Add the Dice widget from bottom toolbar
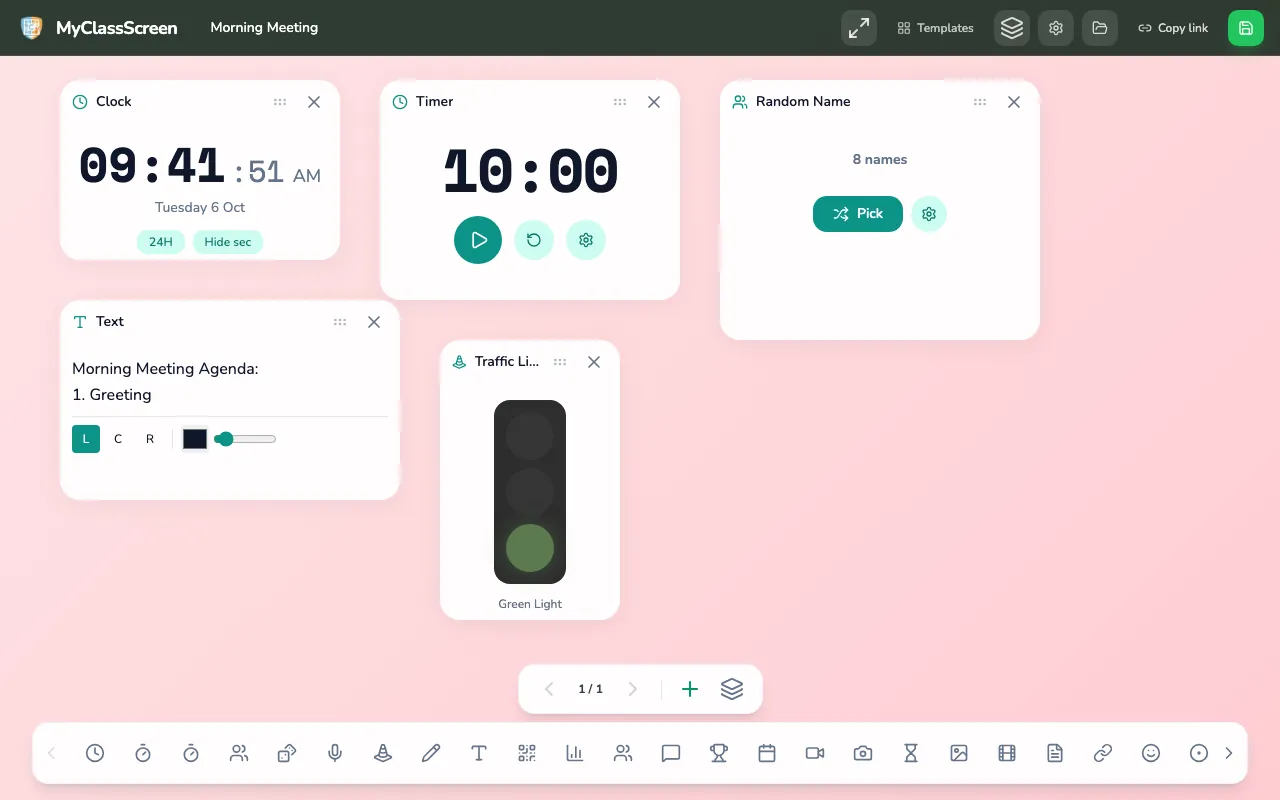 click(287, 753)
